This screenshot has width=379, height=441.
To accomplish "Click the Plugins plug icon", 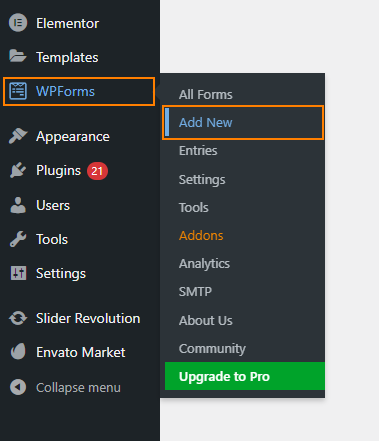I will (18, 170).
